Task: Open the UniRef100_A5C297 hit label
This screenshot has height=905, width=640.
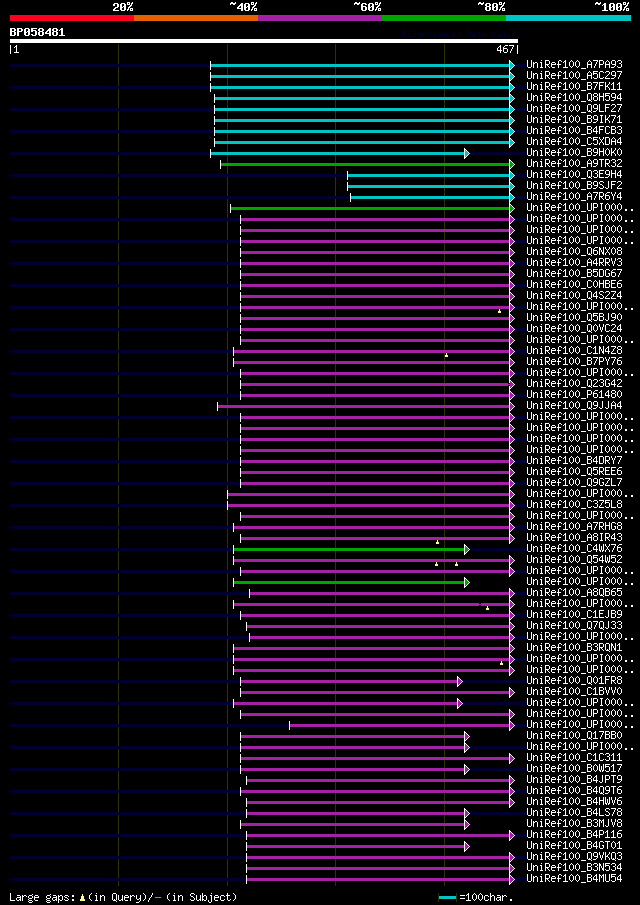Action: pos(574,76)
